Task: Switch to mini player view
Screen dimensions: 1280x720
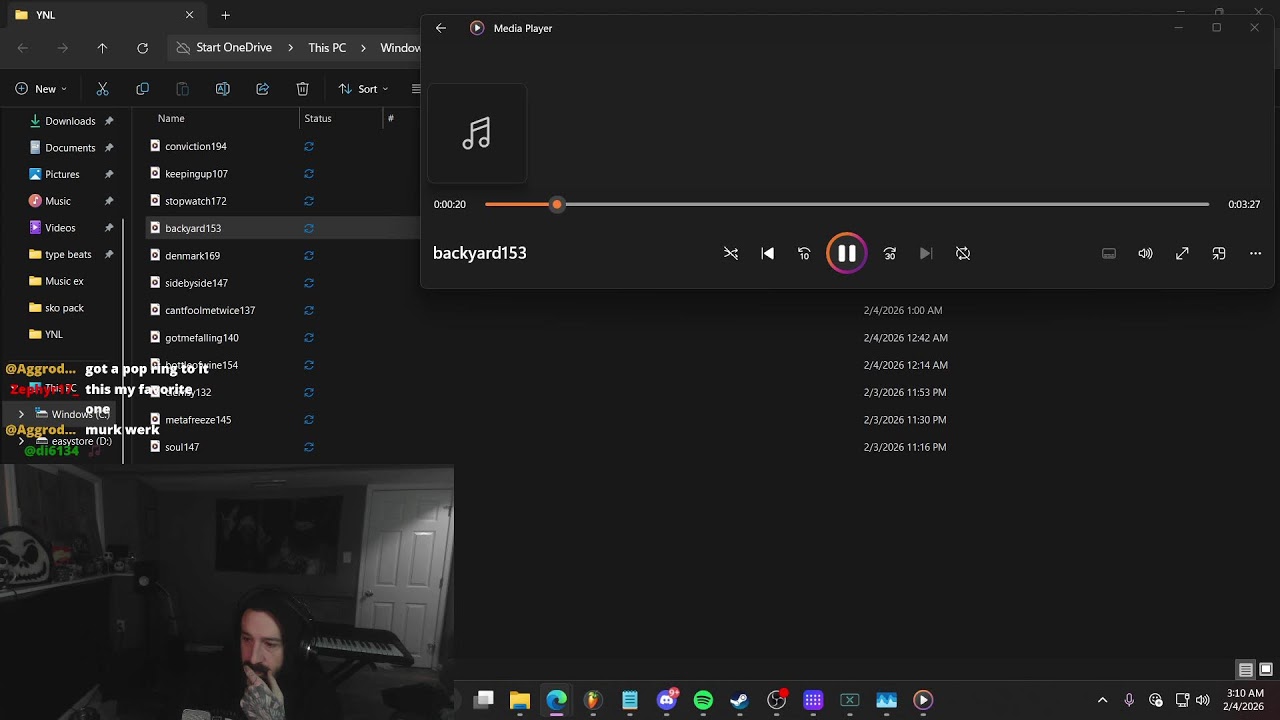Action: [1219, 254]
